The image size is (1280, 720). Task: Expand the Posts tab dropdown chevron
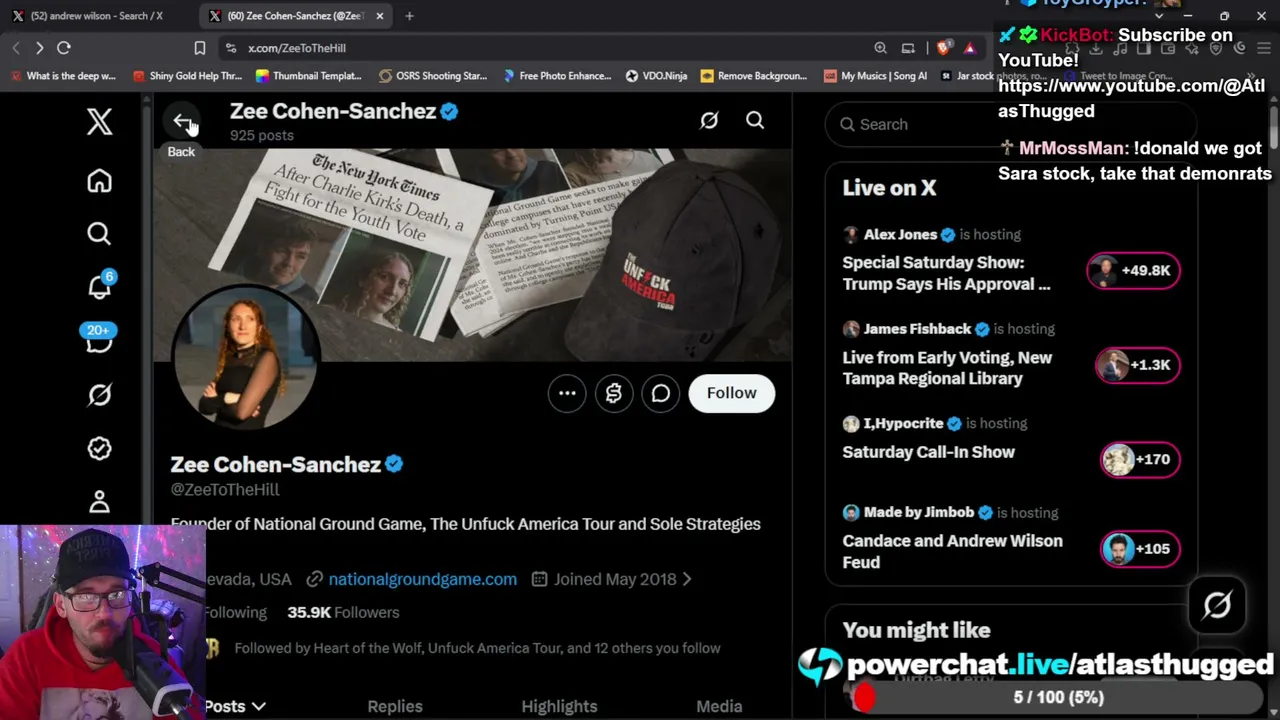point(259,706)
